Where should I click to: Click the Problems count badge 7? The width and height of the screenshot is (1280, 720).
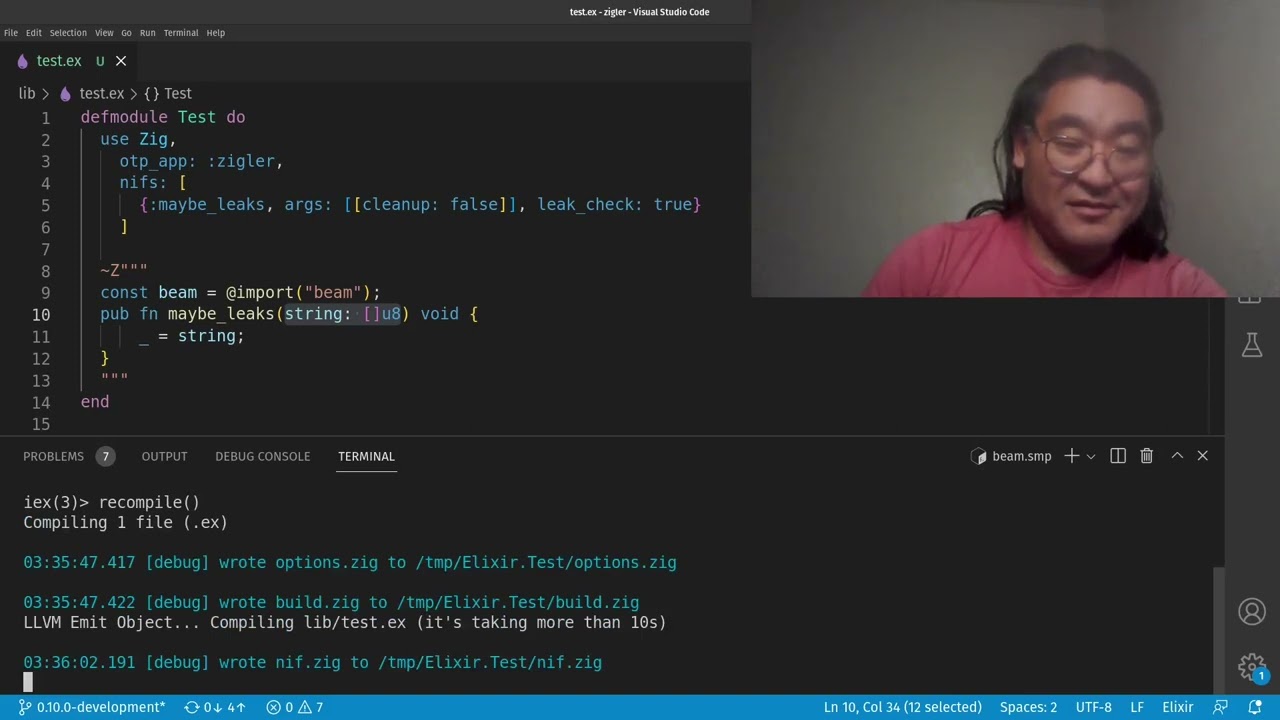105,456
